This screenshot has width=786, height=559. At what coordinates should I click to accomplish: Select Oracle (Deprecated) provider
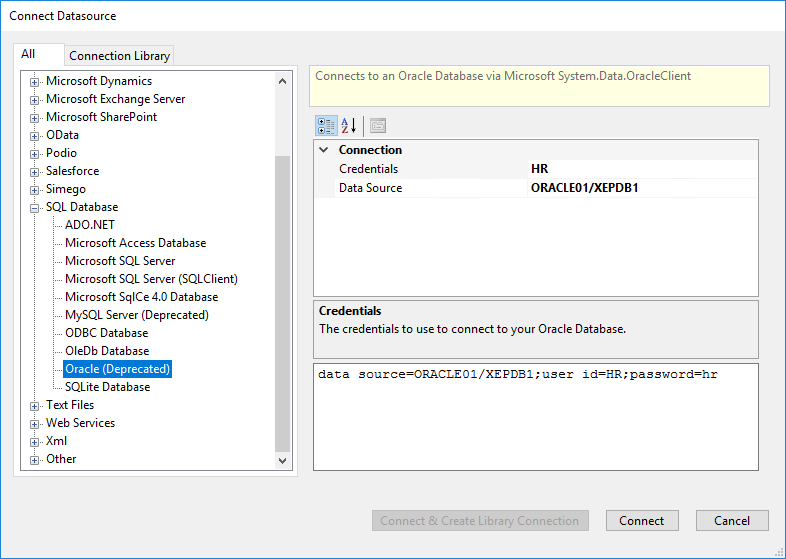click(118, 369)
